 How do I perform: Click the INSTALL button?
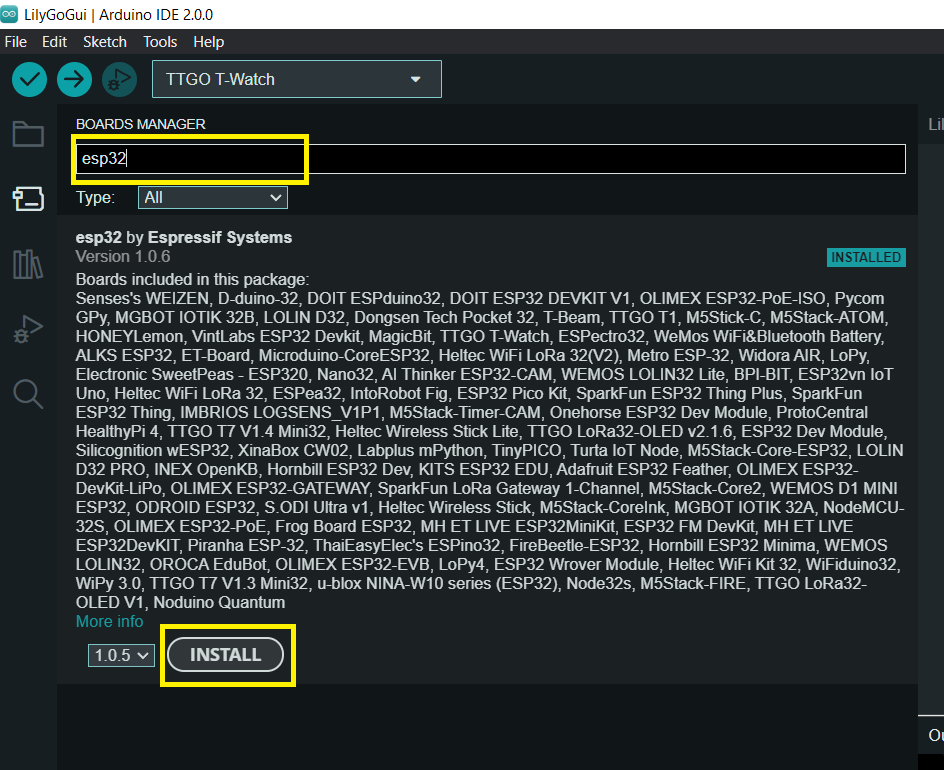(x=225, y=654)
